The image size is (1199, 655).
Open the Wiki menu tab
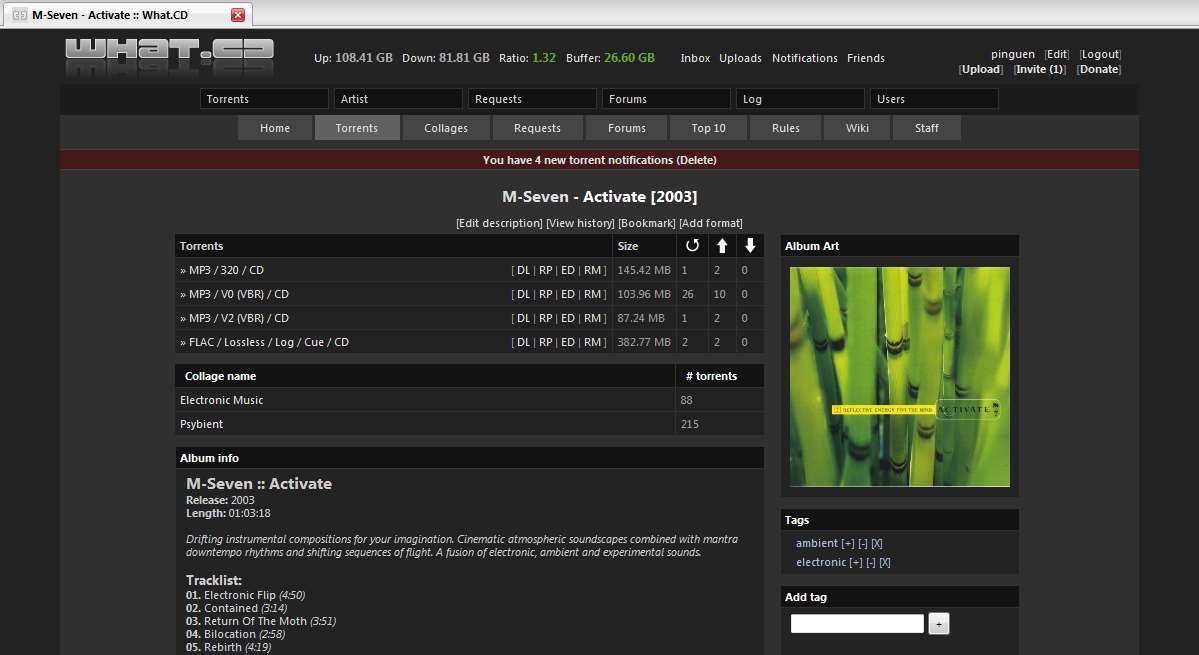(857, 128)
